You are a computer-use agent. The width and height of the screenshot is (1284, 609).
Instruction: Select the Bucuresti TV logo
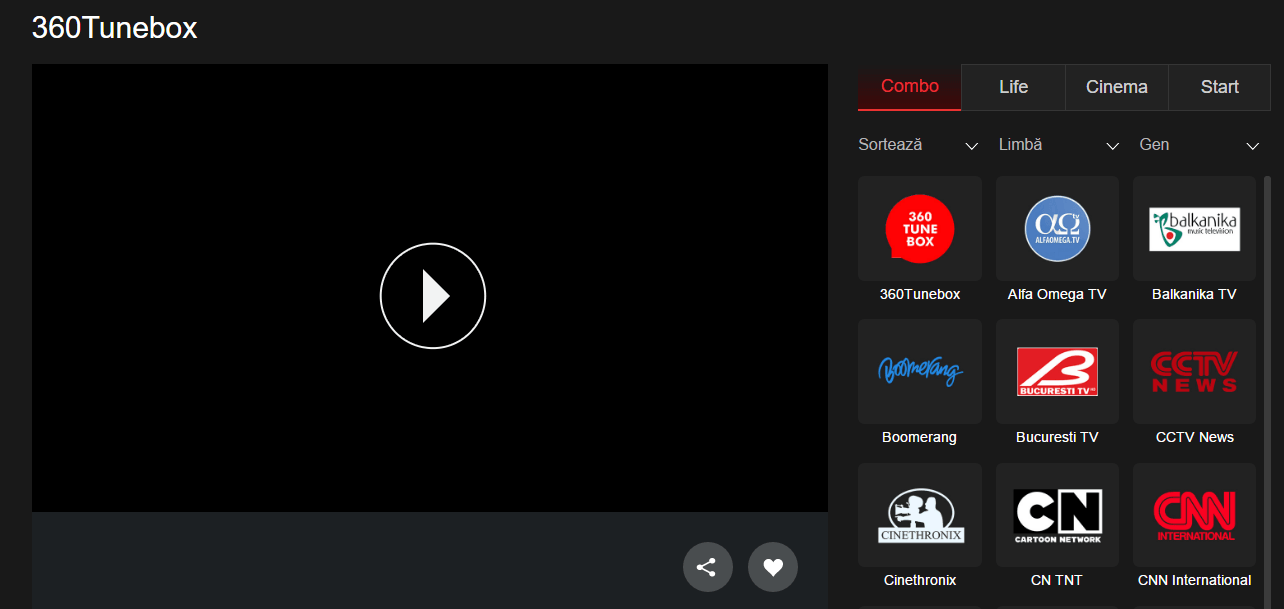click(1057, 371)
